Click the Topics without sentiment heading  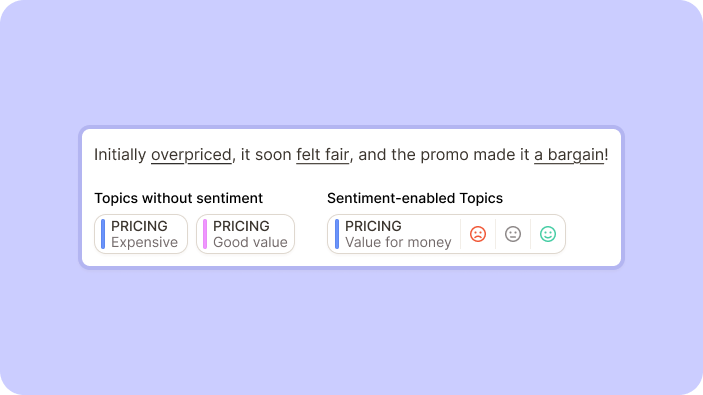(178, 198)
